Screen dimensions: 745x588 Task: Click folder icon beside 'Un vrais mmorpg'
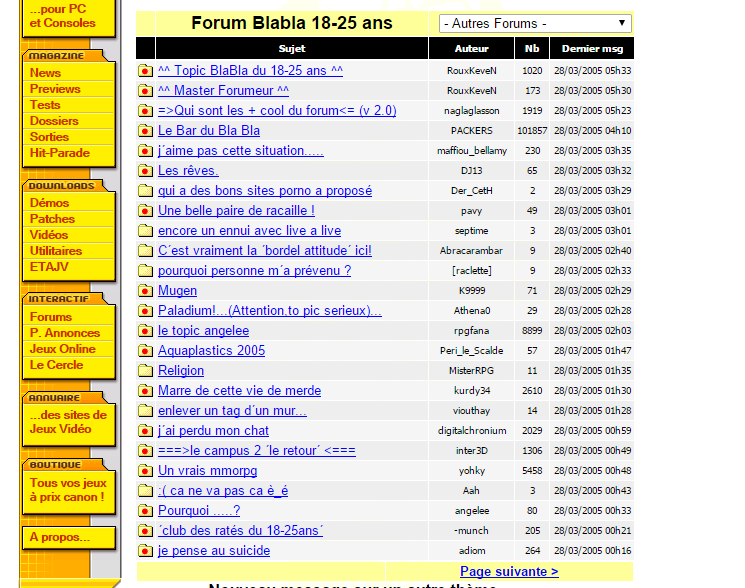145,471
